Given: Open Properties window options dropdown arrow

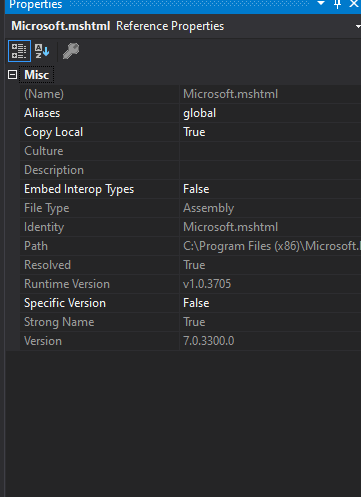Looking at the screenshot, I should 321,4.
